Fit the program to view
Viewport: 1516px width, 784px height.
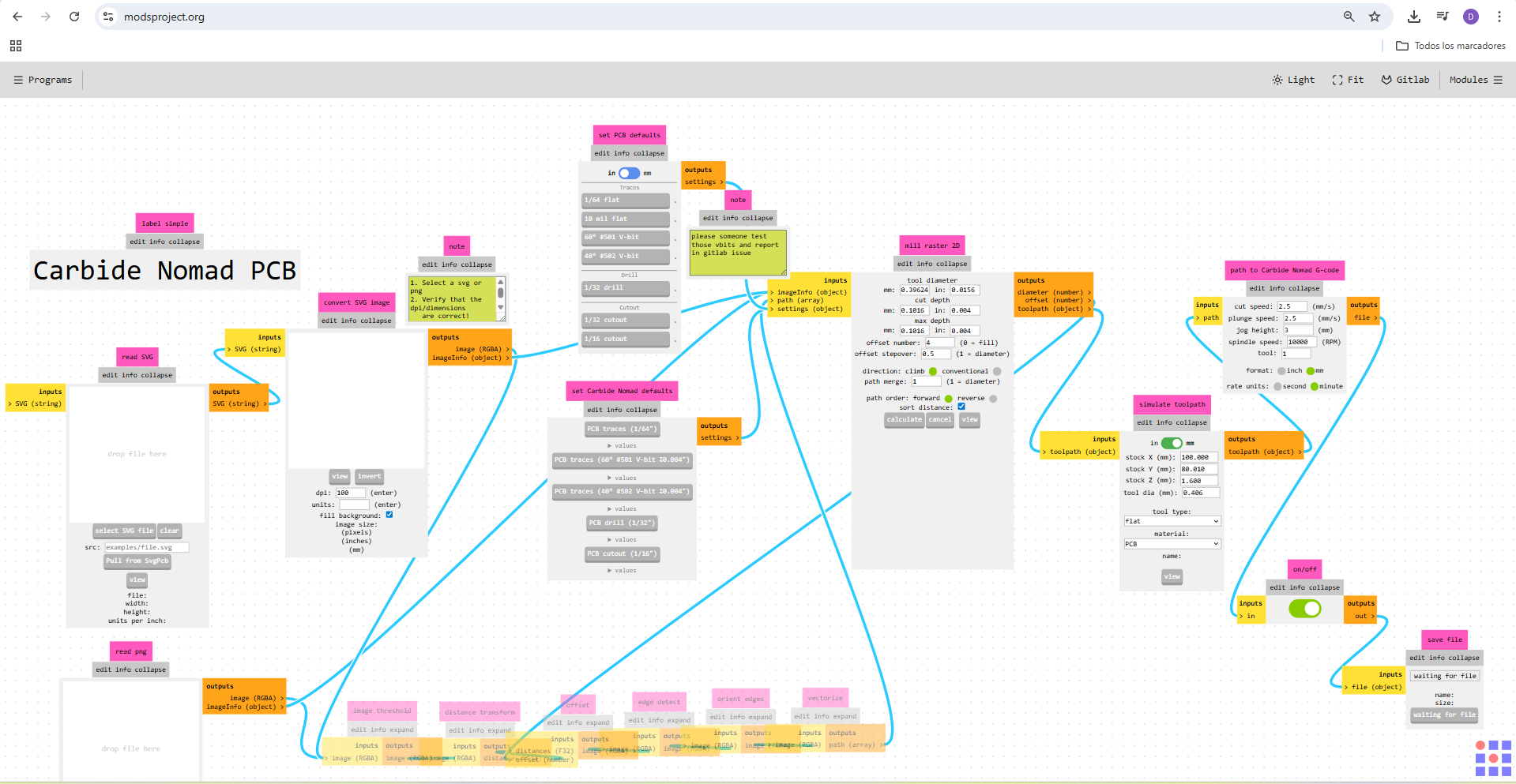point(1348,80)
